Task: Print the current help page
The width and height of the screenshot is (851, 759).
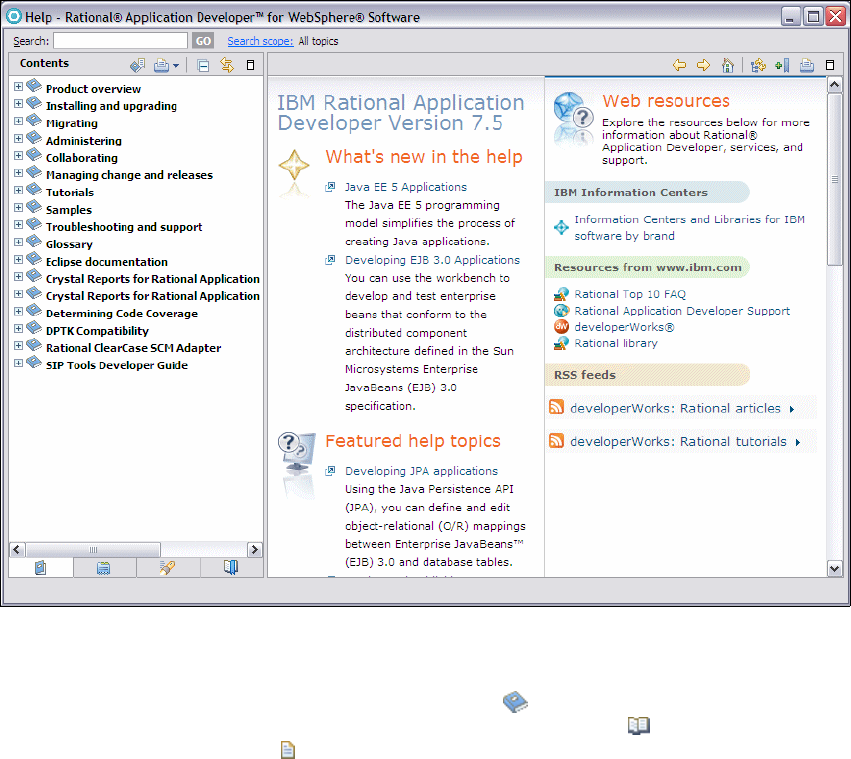Action: pos(807,65)
